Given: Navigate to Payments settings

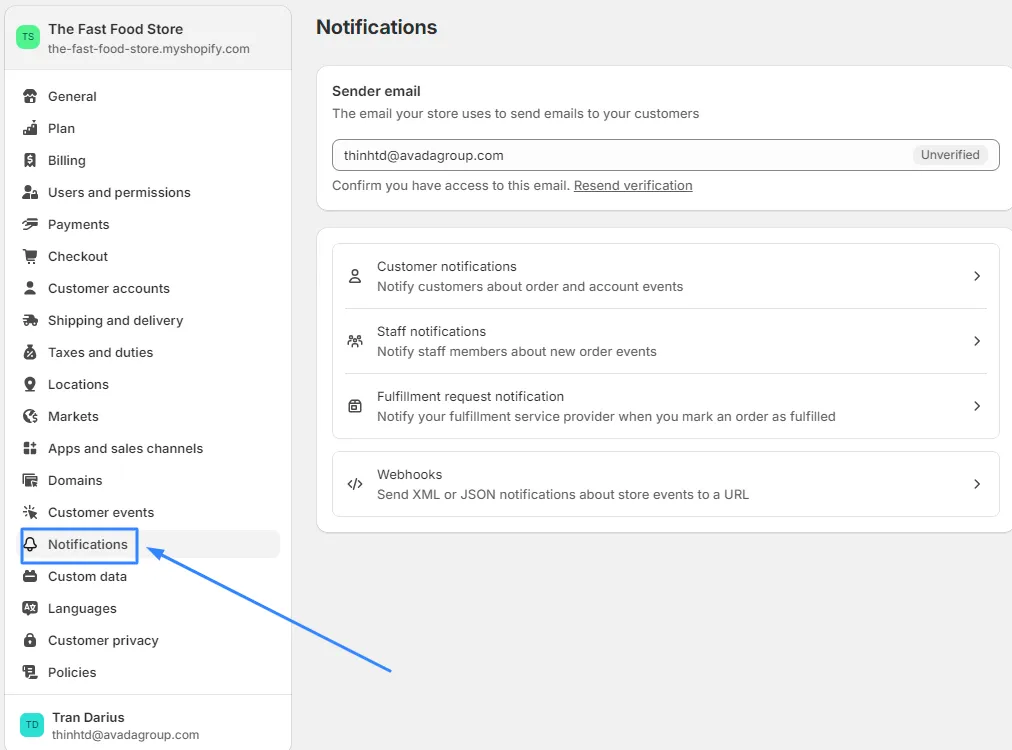Looking at the screenshot, I should pyautogui.click(x=79, y=224).
